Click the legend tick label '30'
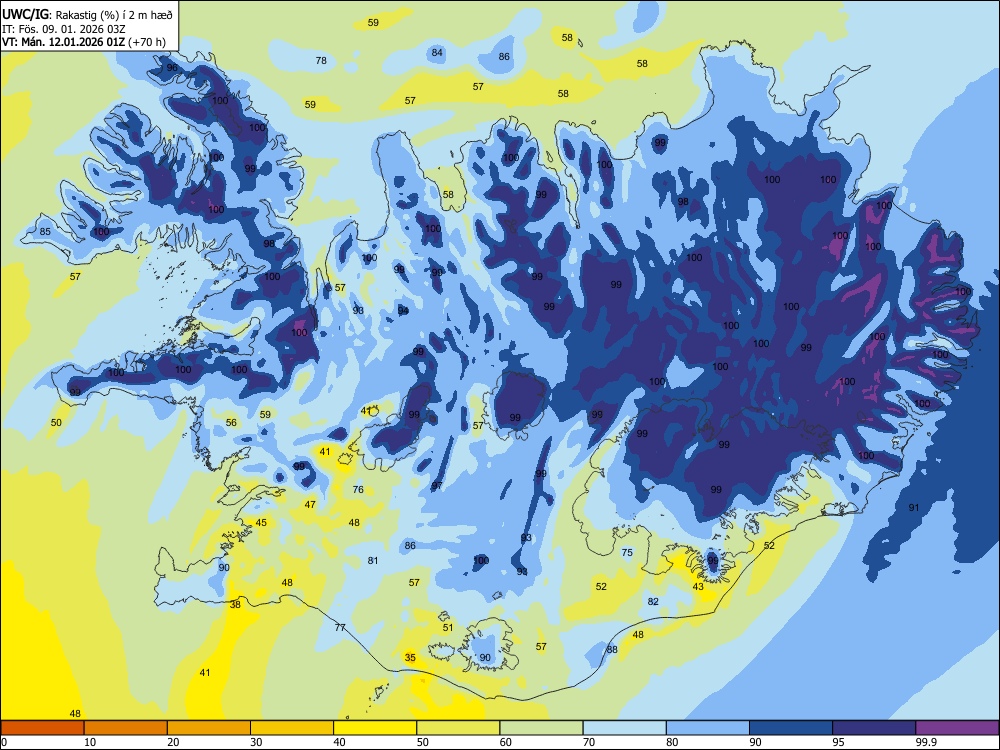Screen dimensions: 1000x750 [256, 742]
